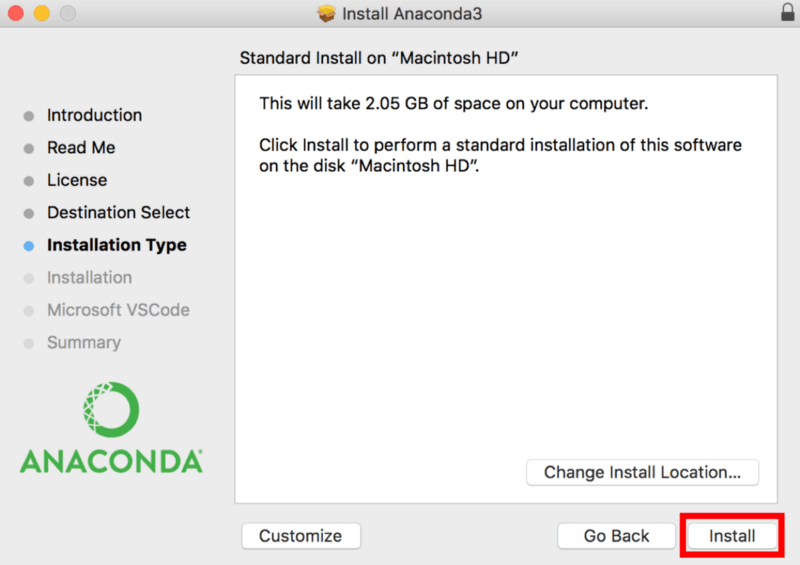The height and width of the screenshot is (565, 800).
Task: Select the Introduction step in sidebar
Action: point(94,115)
